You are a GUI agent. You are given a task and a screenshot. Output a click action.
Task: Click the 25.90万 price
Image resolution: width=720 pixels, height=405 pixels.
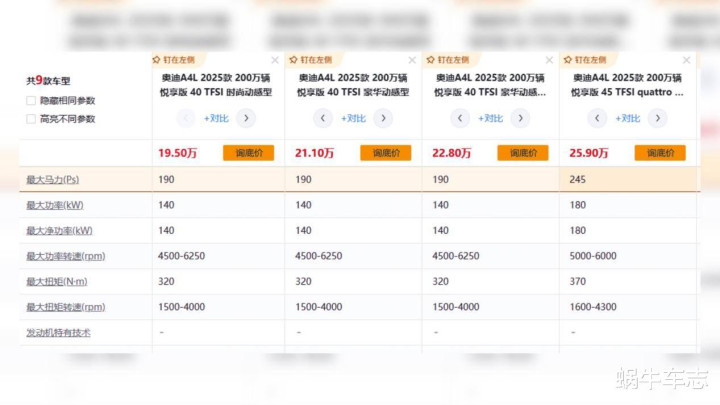tap(589, 153)
